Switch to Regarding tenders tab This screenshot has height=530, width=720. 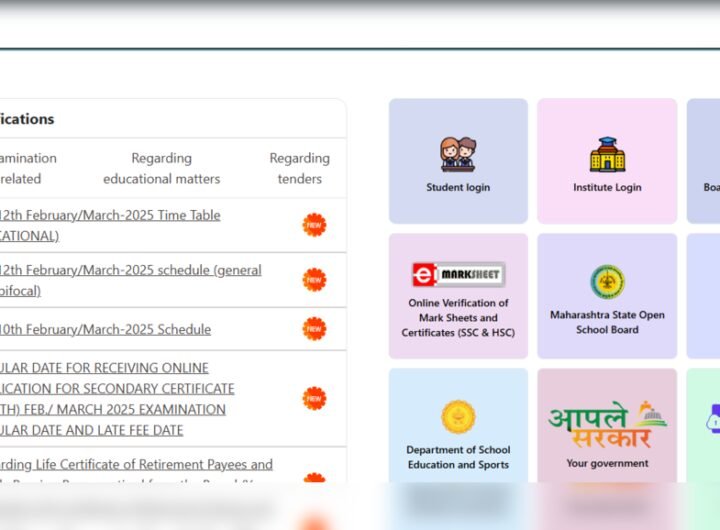click(x=299, y=168)
